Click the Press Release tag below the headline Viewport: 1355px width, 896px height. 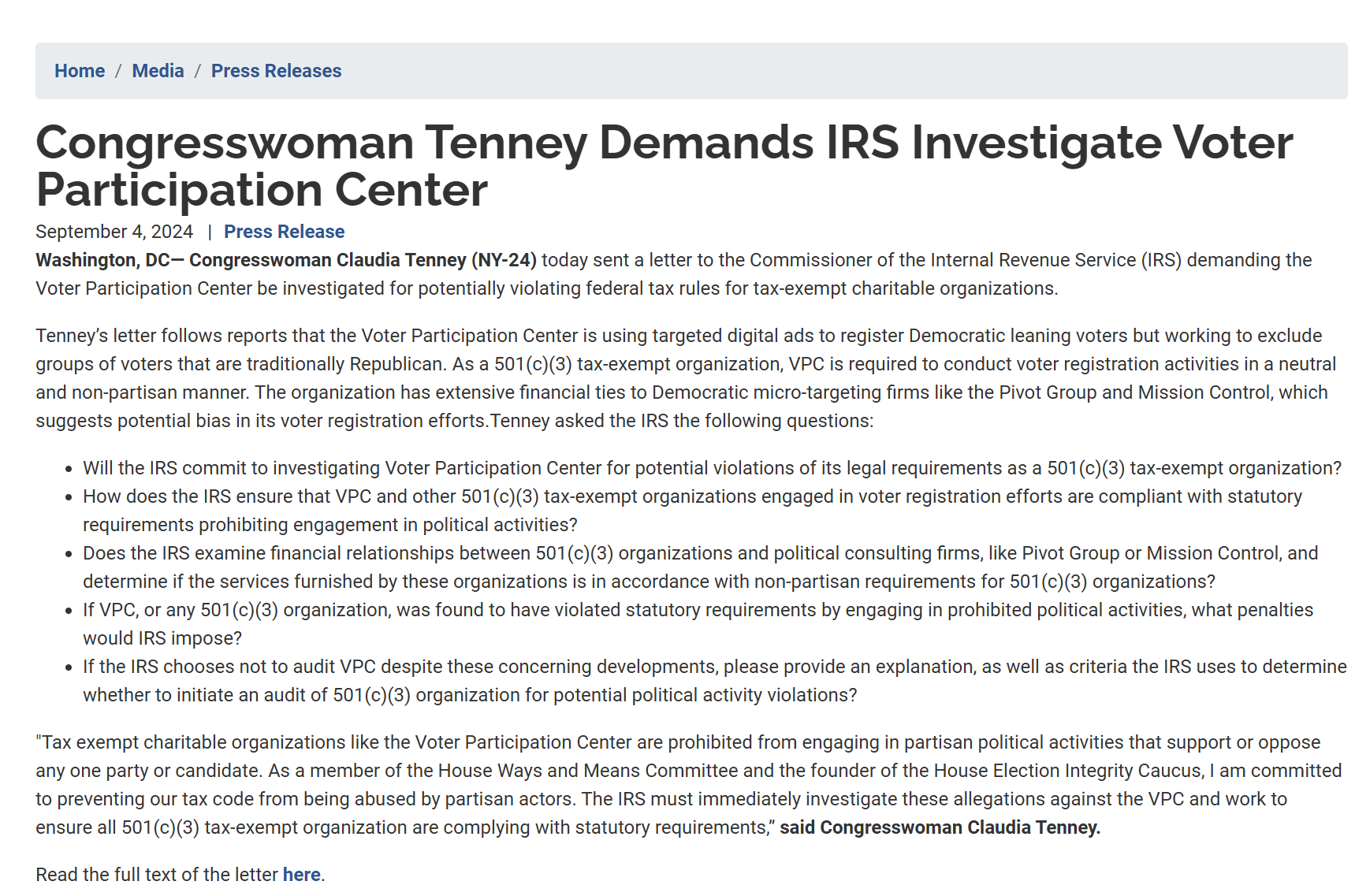(284, 231)
